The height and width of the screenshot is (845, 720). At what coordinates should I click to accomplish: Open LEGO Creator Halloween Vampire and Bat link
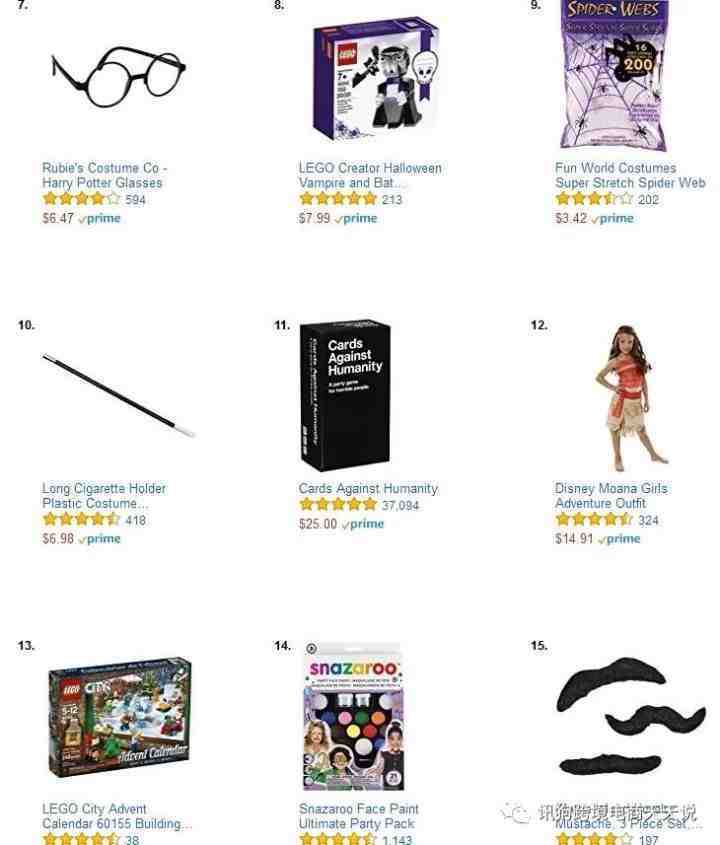(370, 175)
